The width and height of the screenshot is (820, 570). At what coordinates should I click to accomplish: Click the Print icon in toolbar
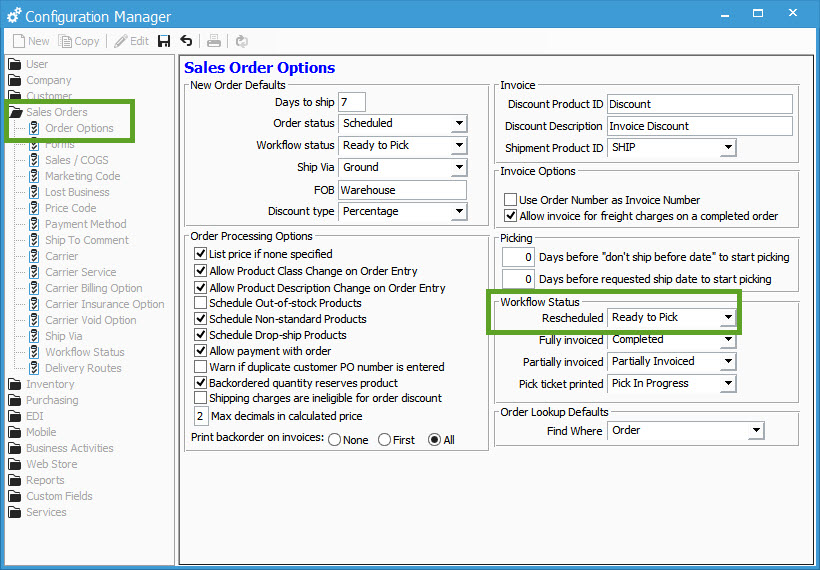click(x=214, y=41)
